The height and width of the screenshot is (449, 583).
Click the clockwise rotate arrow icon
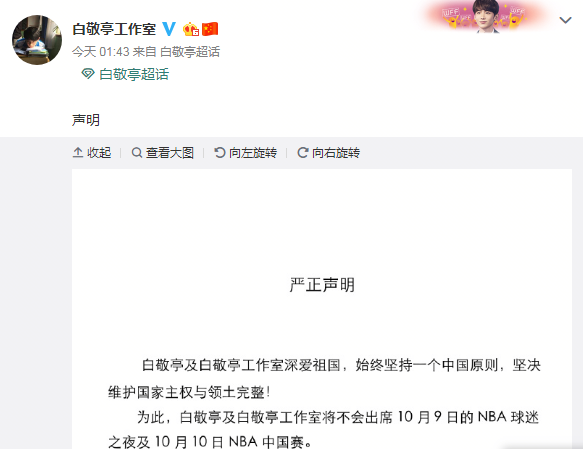coord(303,152)
